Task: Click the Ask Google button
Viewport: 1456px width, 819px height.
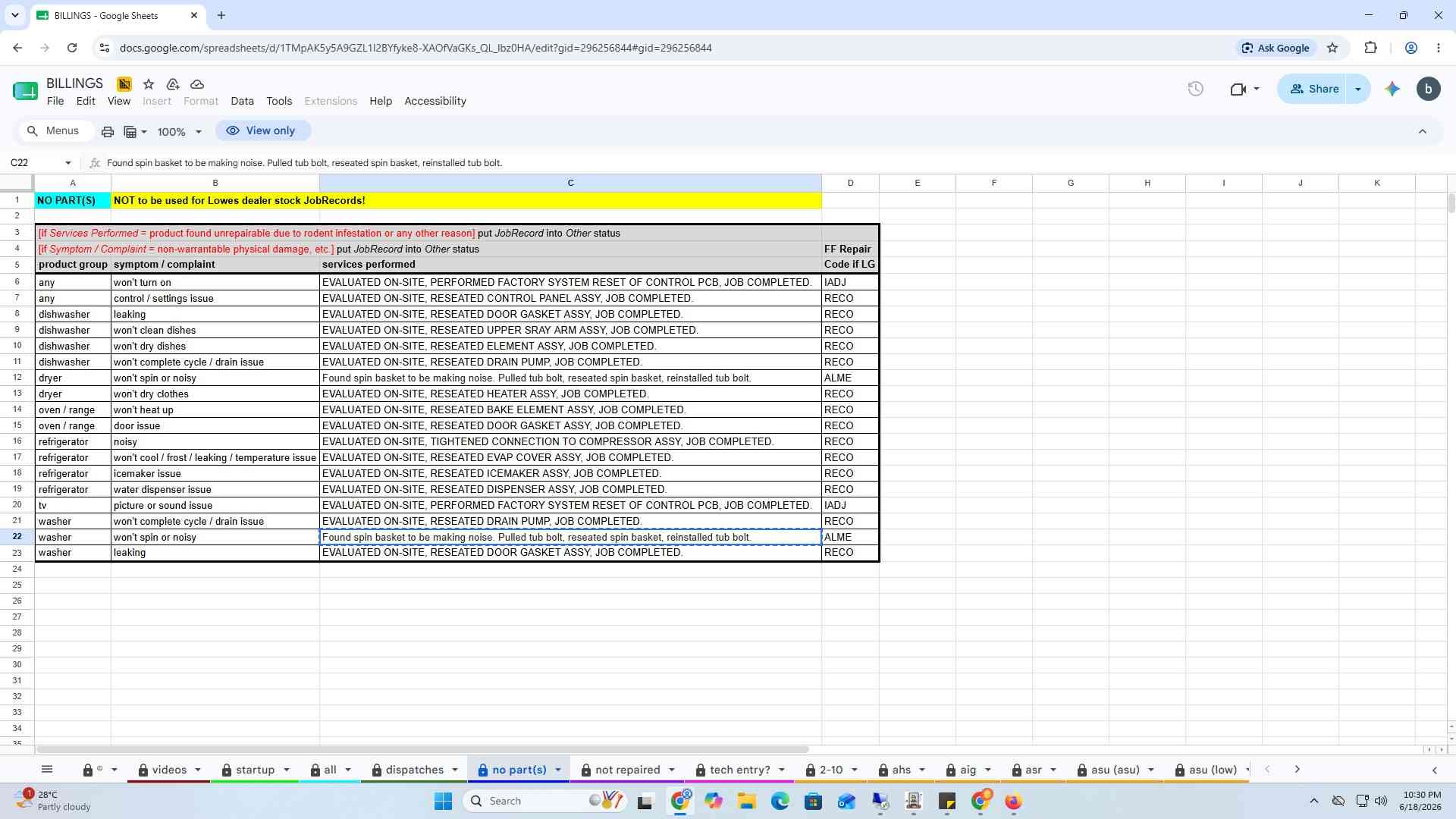Action: coord(1276,48)
